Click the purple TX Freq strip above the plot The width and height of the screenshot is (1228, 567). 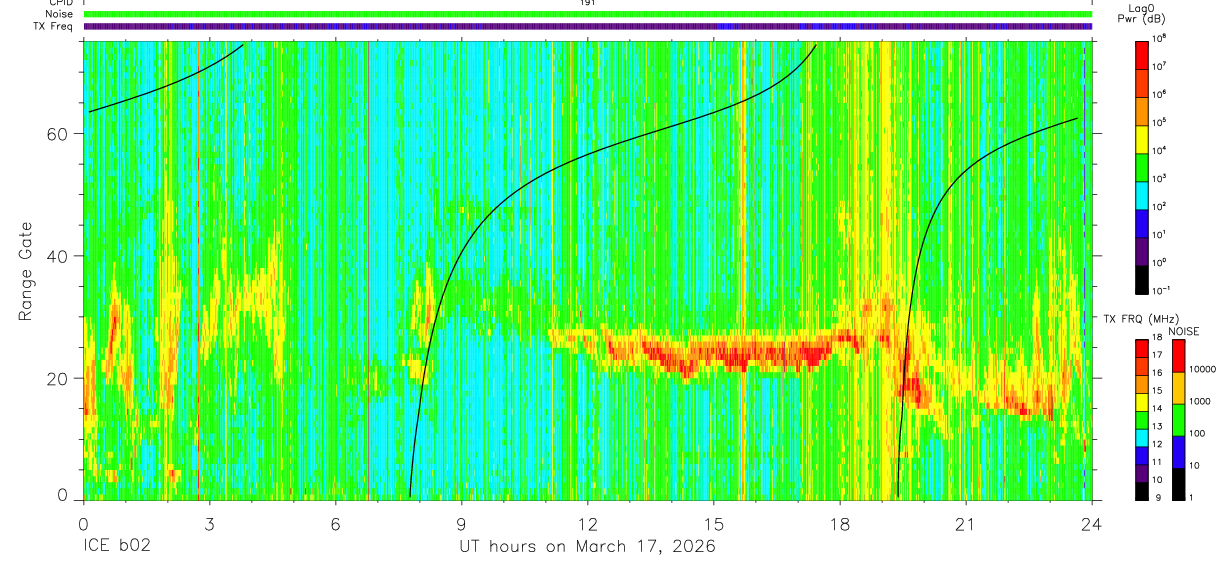pyautogui.click(x=587, y=26)
